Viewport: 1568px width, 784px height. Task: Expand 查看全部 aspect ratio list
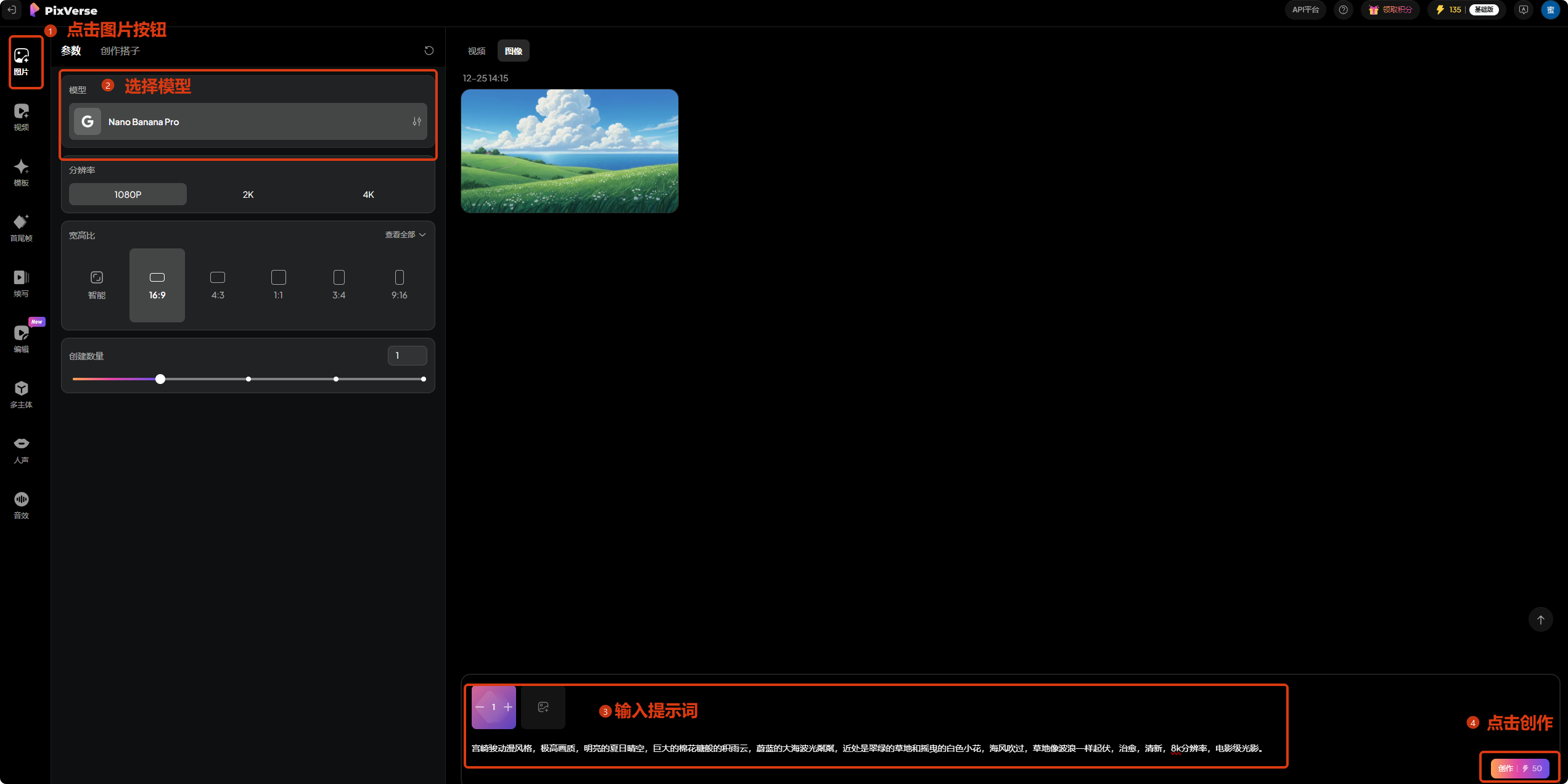[x=405, y=235]
